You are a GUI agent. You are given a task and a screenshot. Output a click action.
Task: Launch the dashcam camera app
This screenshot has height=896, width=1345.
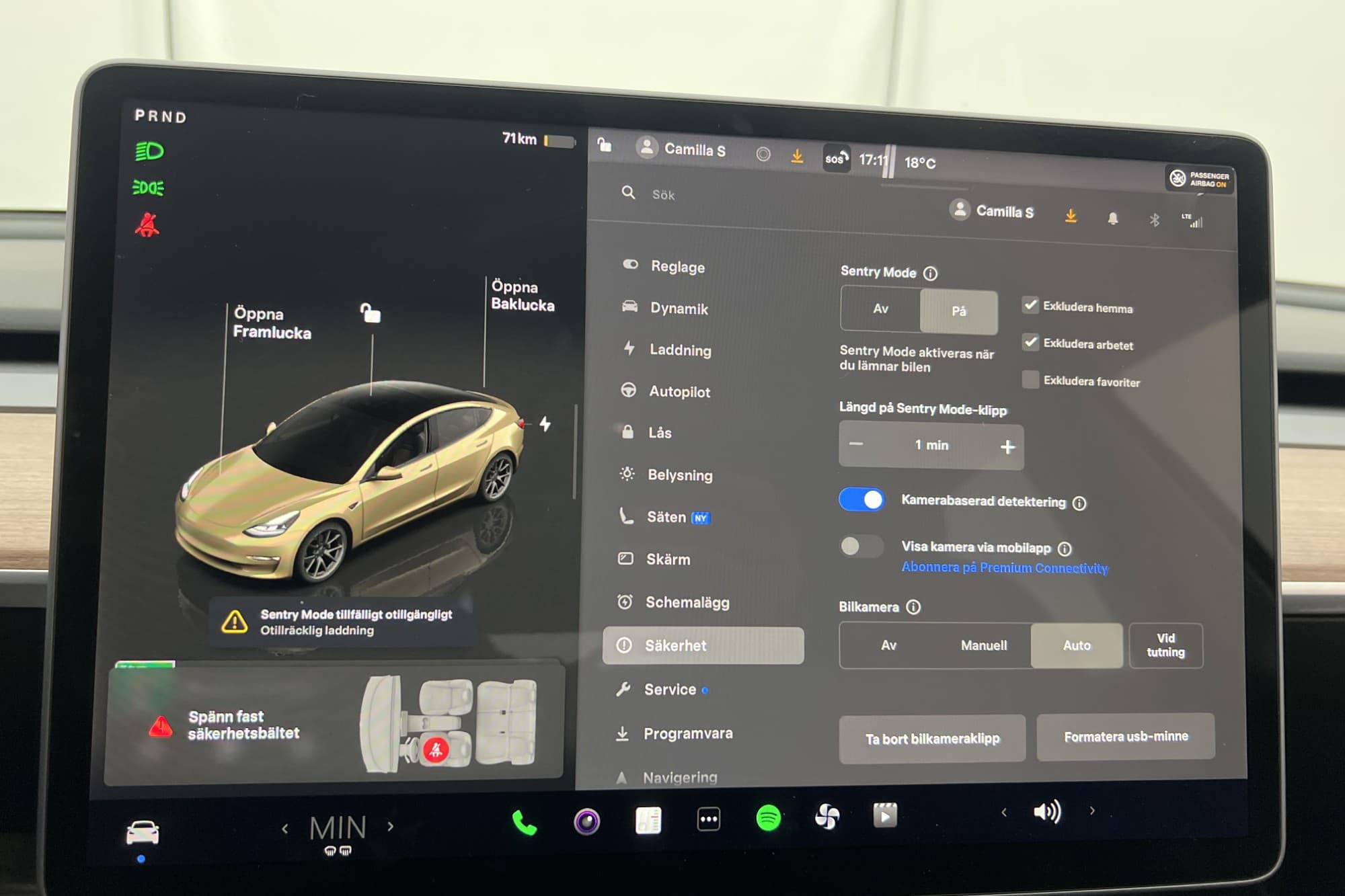click(x=586, y=821)
